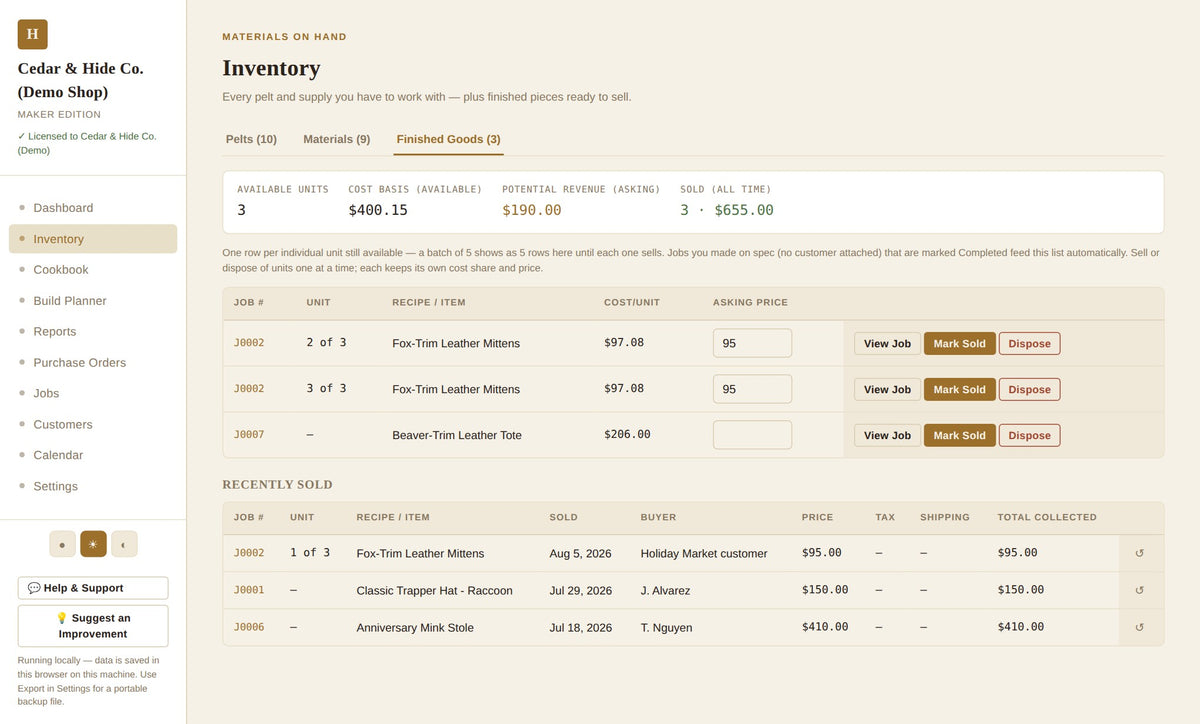Dispose the Beaver-Trim Leather Tote
The width and height of the screenshot is (1200, 724).
[x=1029, y=436]
